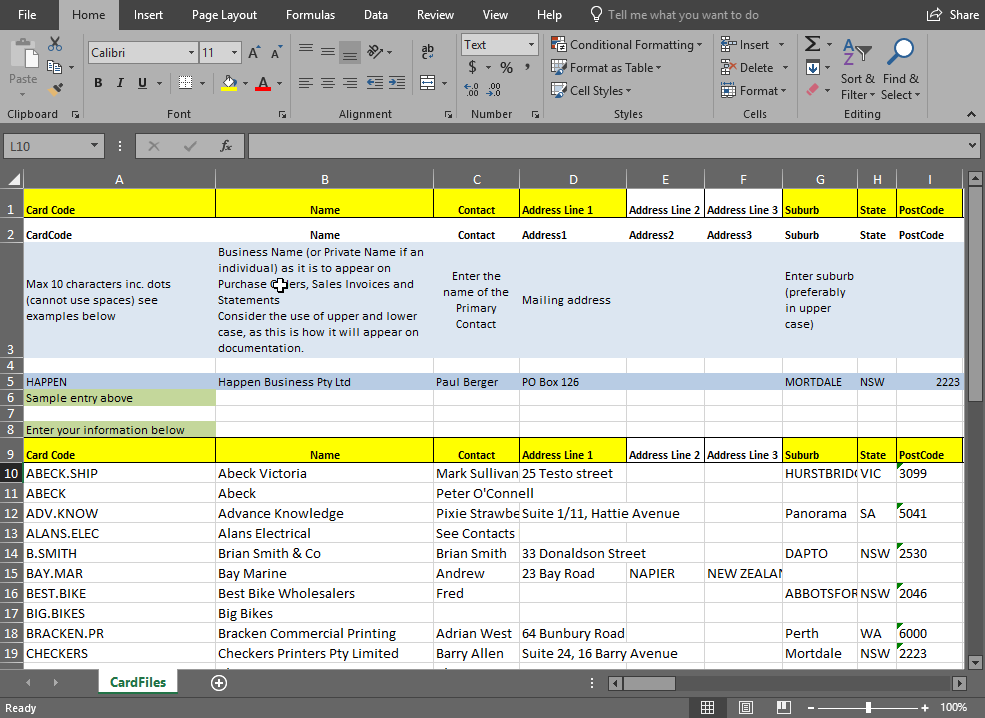Click the AutoSum sigma icon
985x718 pixels.
tap(812, 44)
